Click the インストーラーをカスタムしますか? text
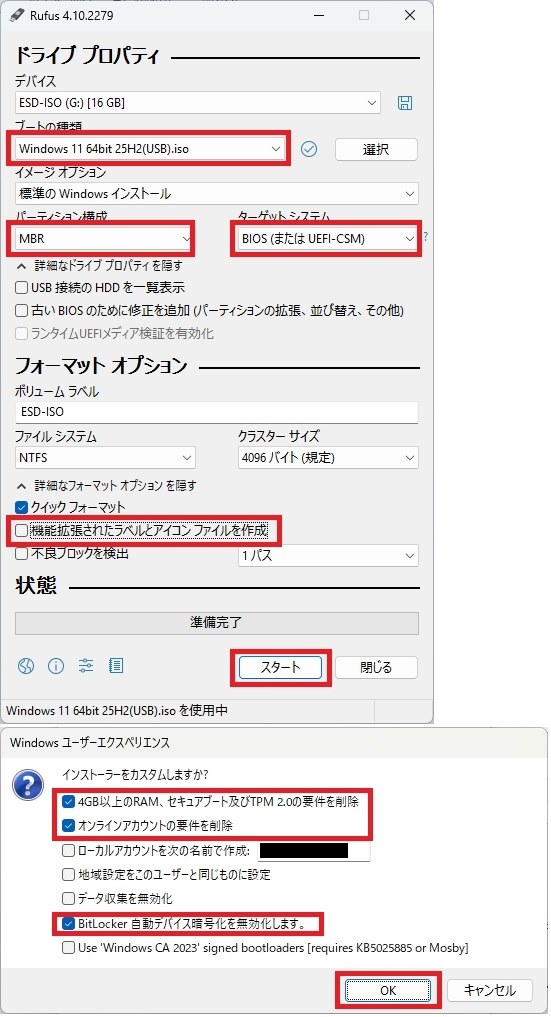Viewport: 551px width, 1017px height. [x=135, y=775]
